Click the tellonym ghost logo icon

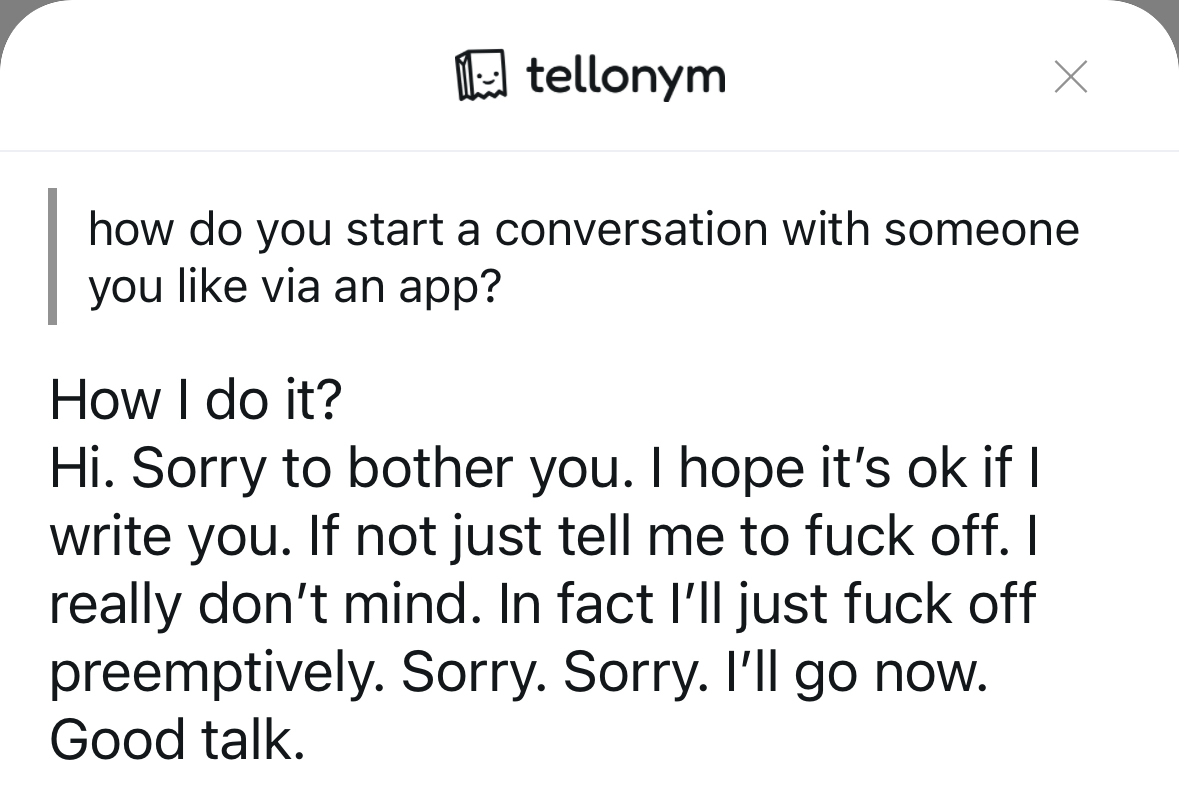coord(480,76)
